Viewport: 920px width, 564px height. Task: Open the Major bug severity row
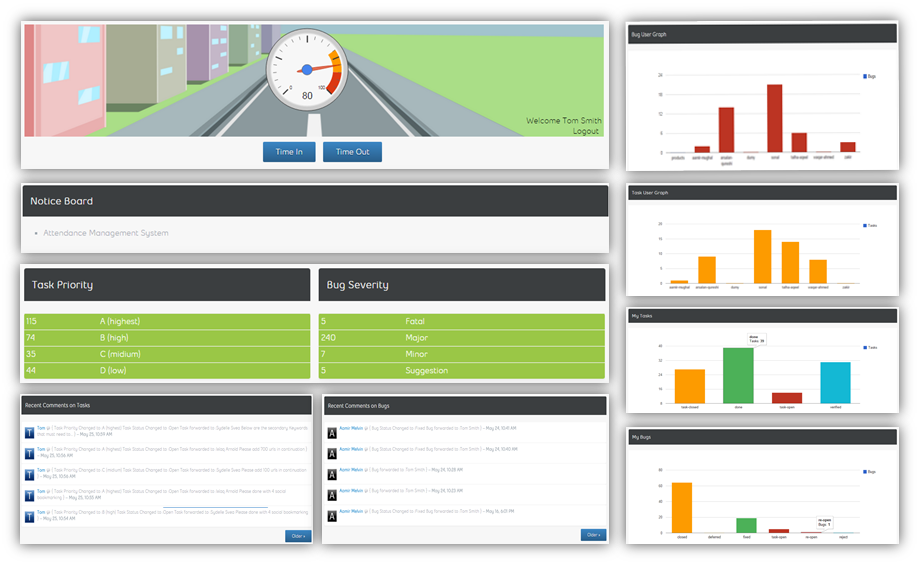tap(462, 337)
